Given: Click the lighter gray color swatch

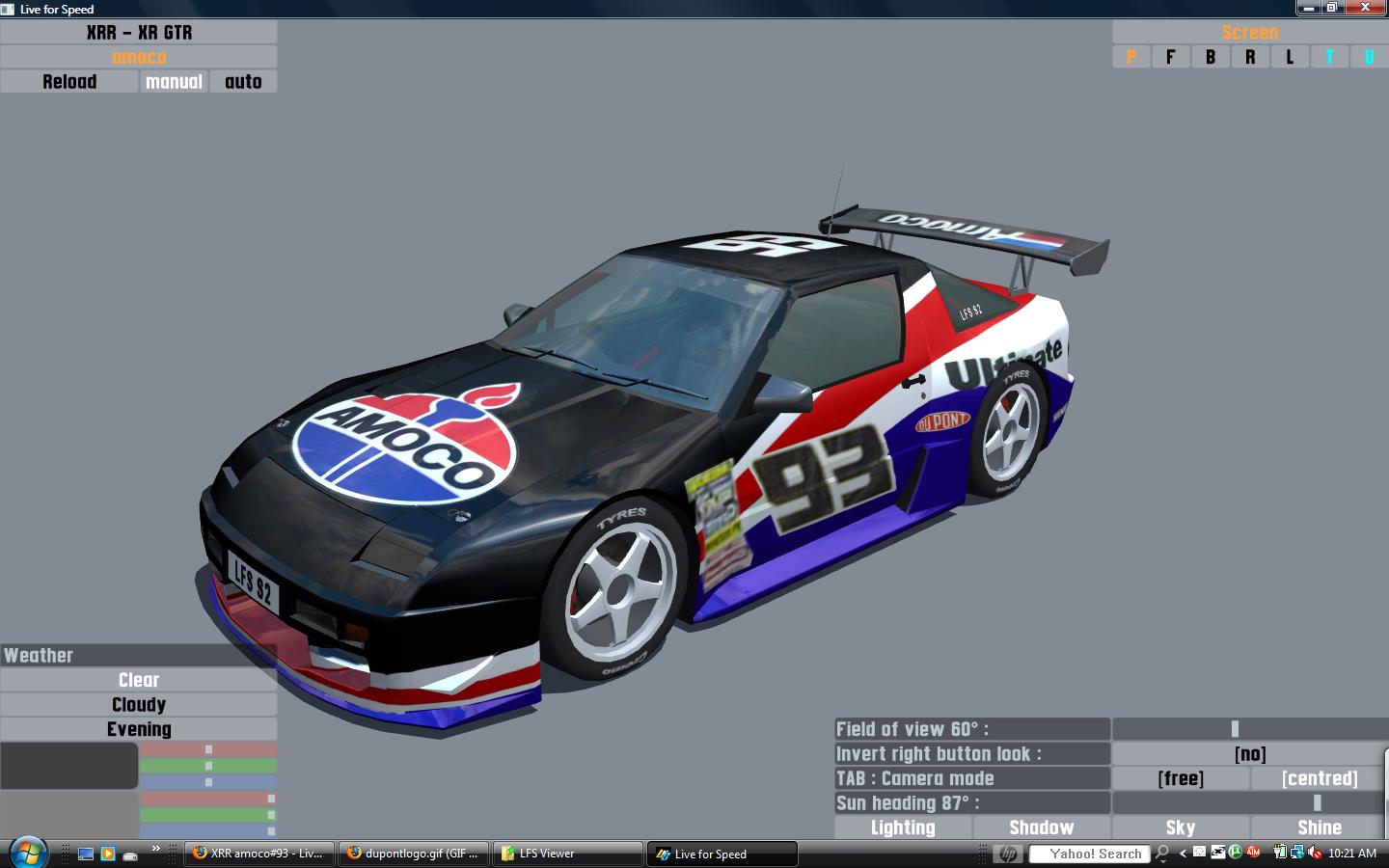Looking at the screenshot, I should tap(69, 815).
